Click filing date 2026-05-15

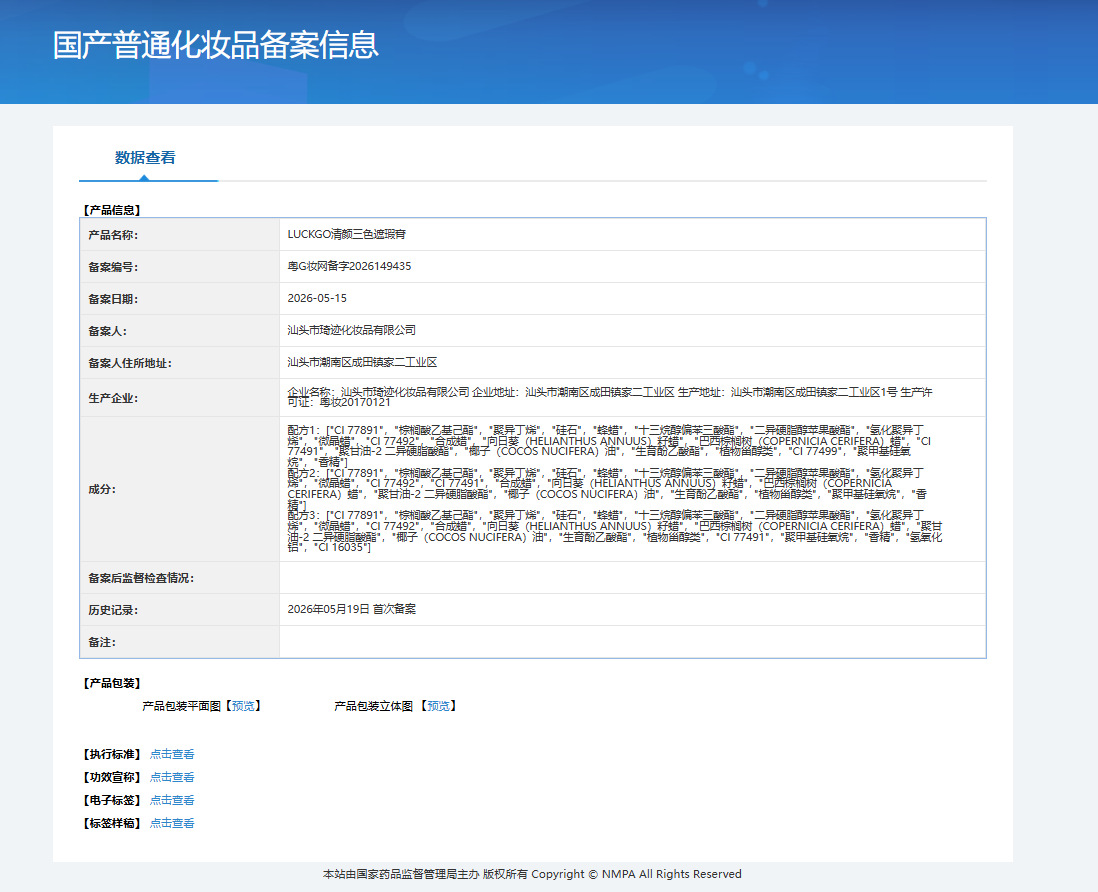(x=317, y=298)
